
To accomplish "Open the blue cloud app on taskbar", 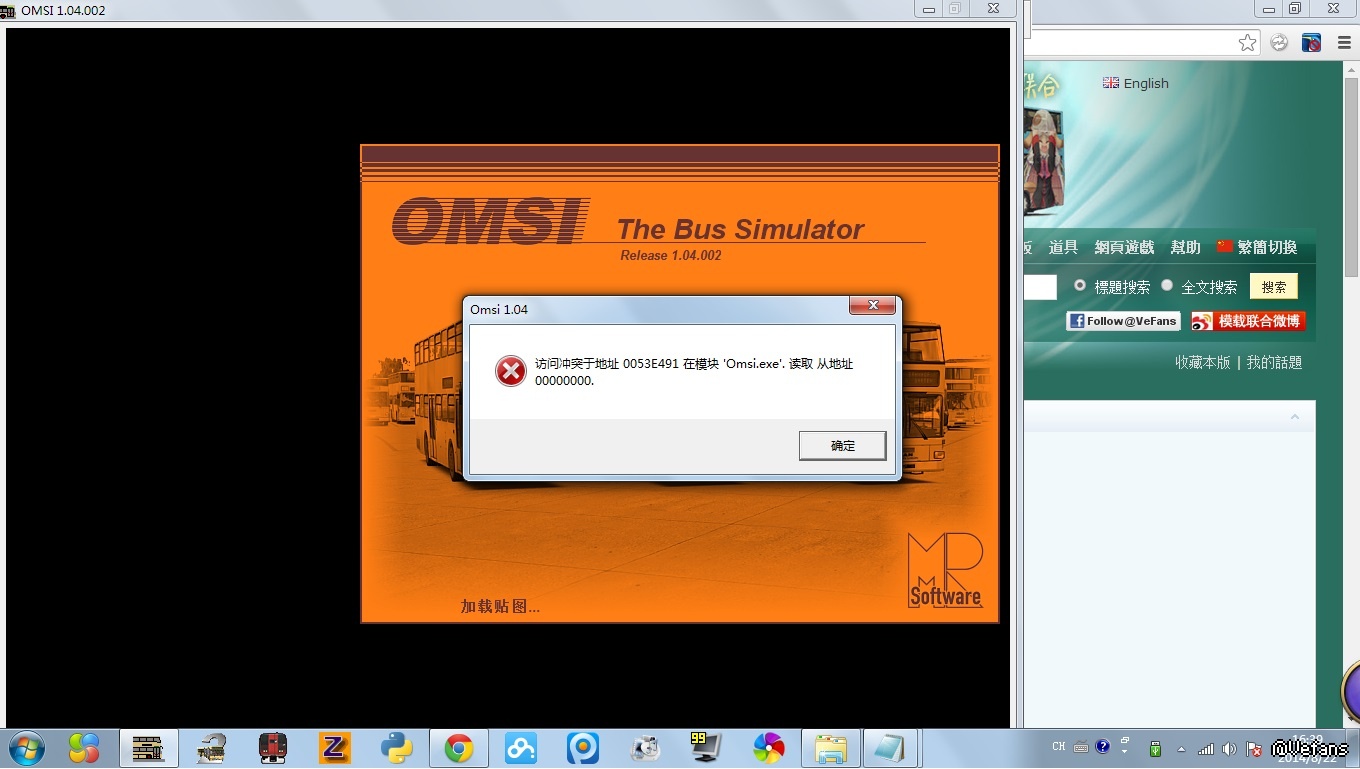I will [521, 748].
